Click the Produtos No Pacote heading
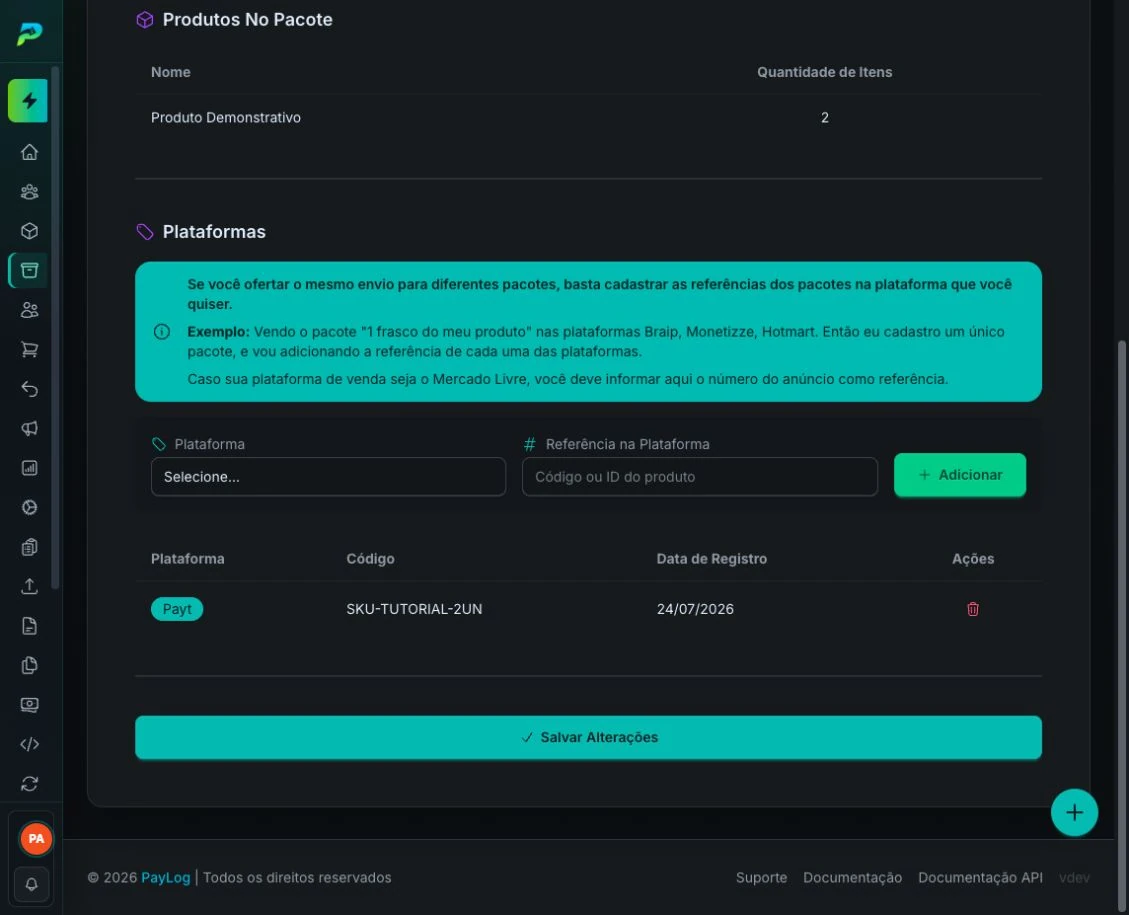 point(248,19)
